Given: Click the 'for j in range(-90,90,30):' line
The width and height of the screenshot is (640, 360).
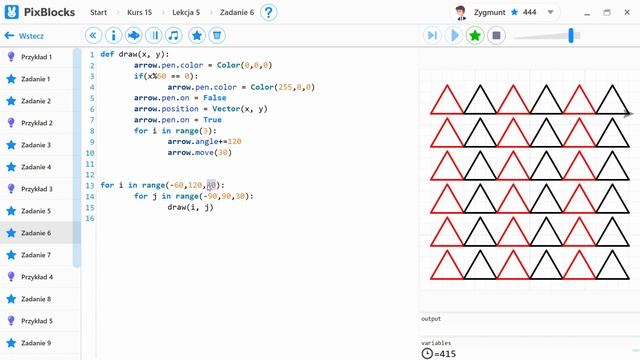Looking at the screenshot, I should click(194, 196).
